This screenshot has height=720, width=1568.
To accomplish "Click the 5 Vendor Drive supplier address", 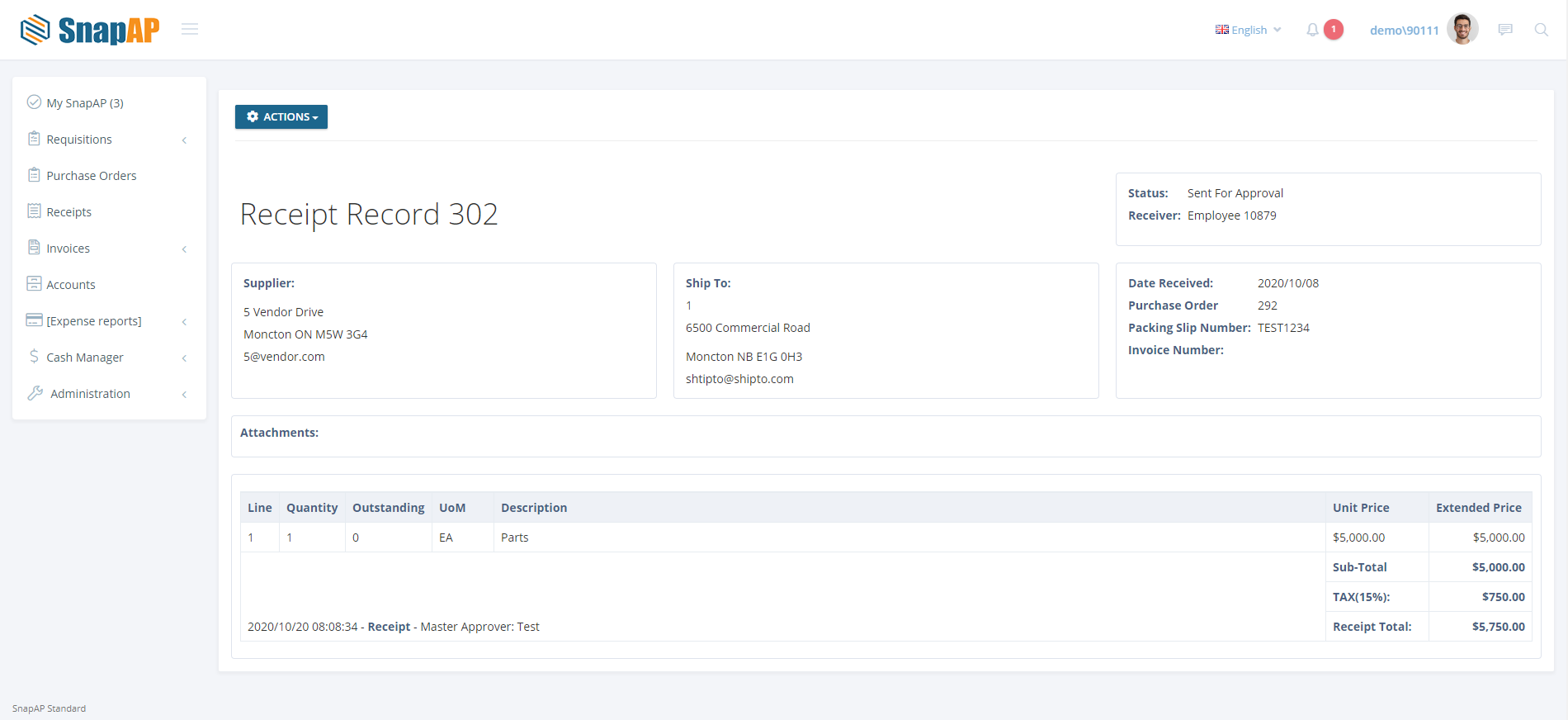I will (283, 312).
